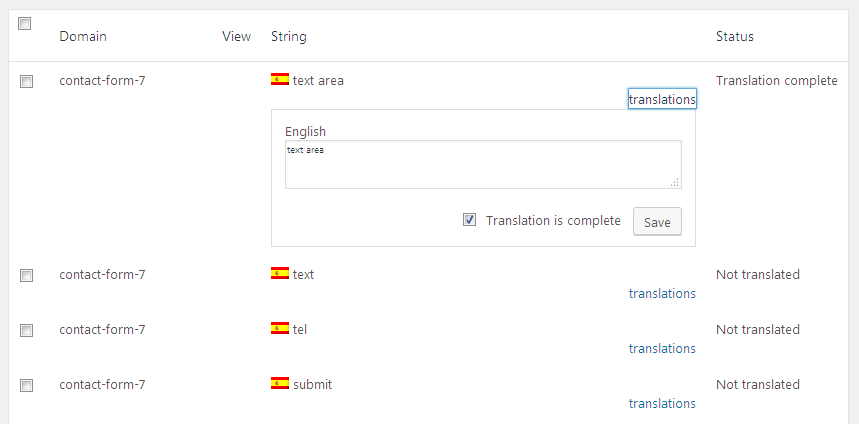
Task: Save the English translation
Action: 657,222
